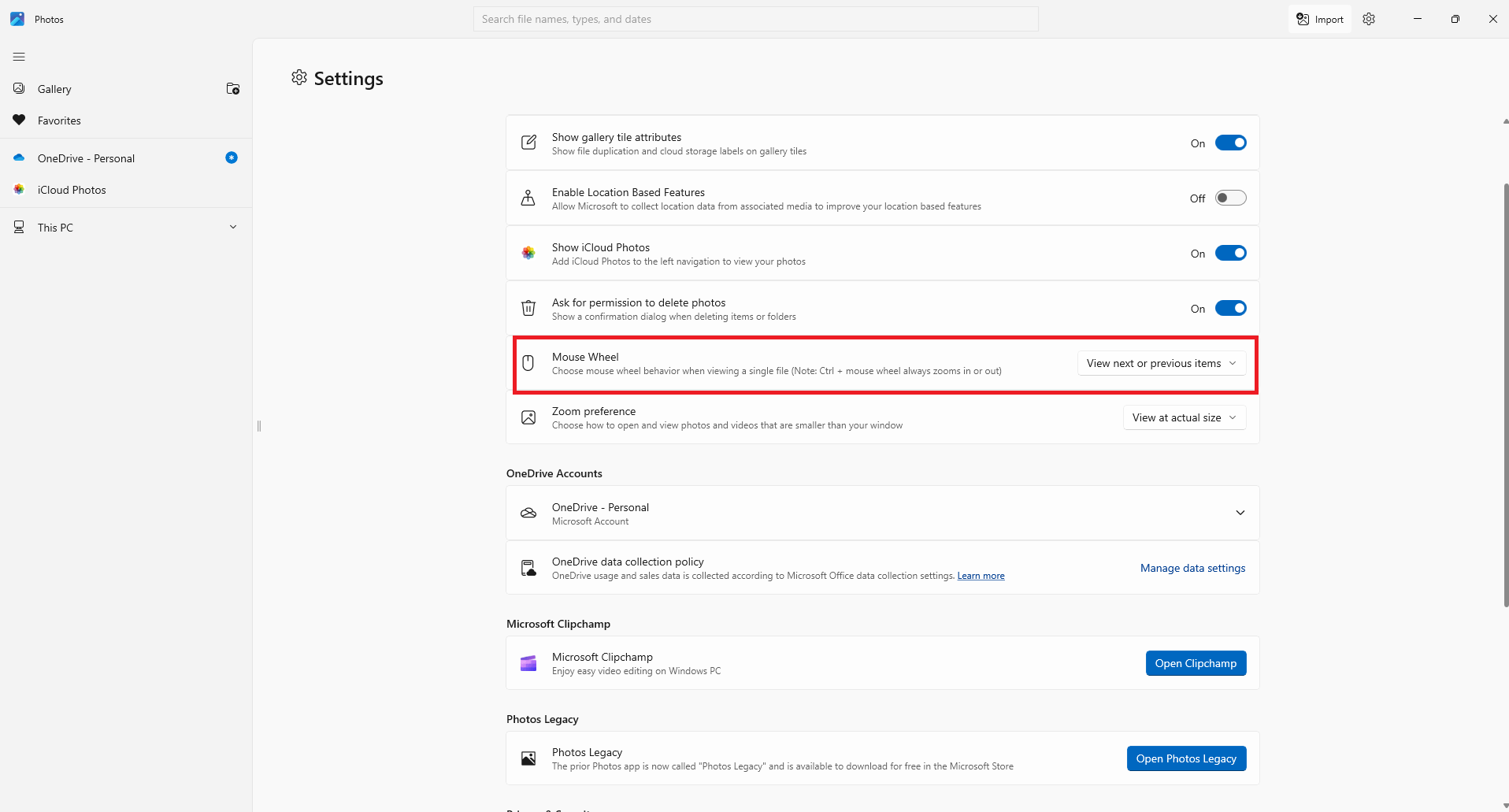
Task: Click the Photos Legacy picture icon
Action: (x=528, y=758)
